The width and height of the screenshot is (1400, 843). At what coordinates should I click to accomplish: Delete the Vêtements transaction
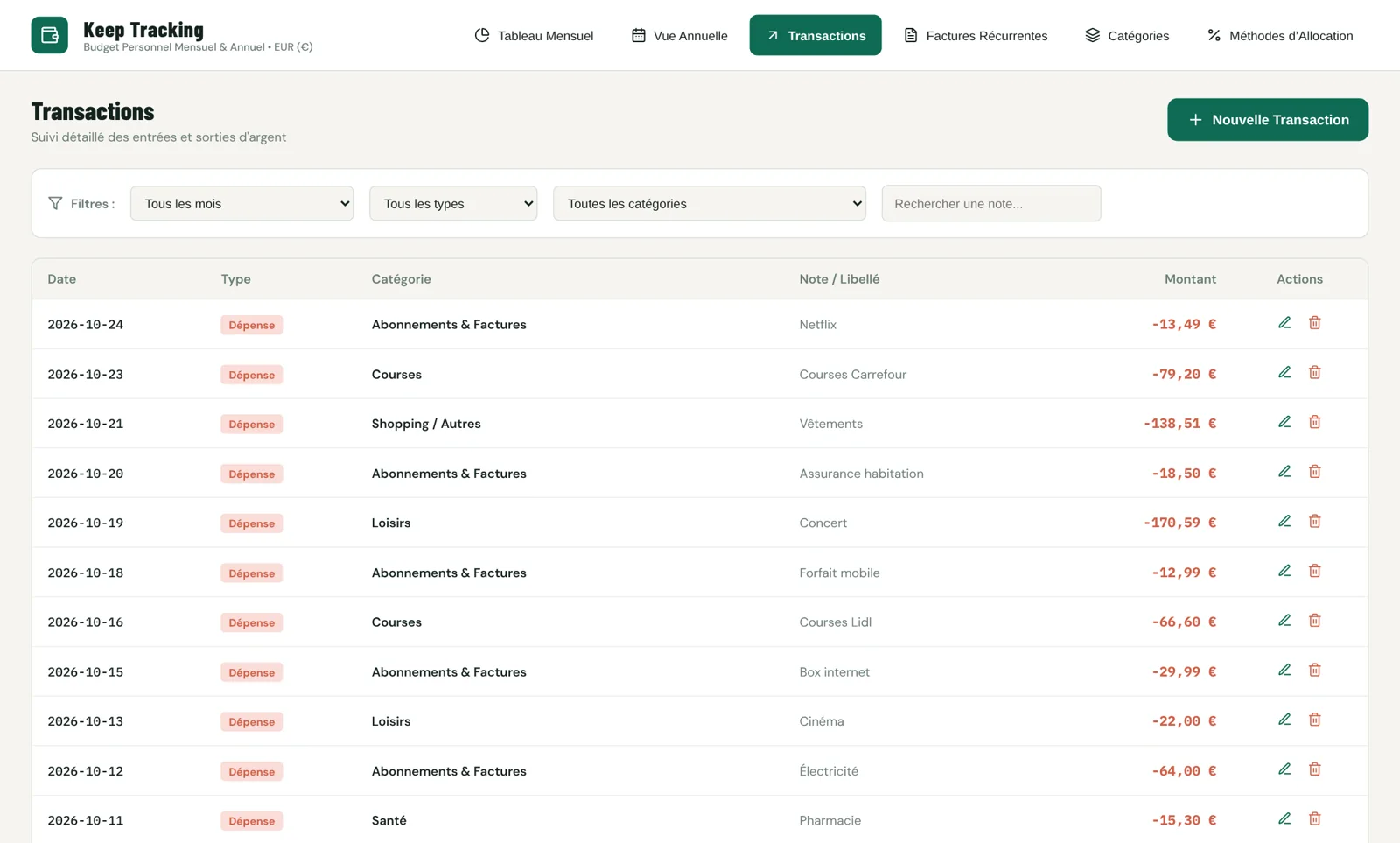1314,422
